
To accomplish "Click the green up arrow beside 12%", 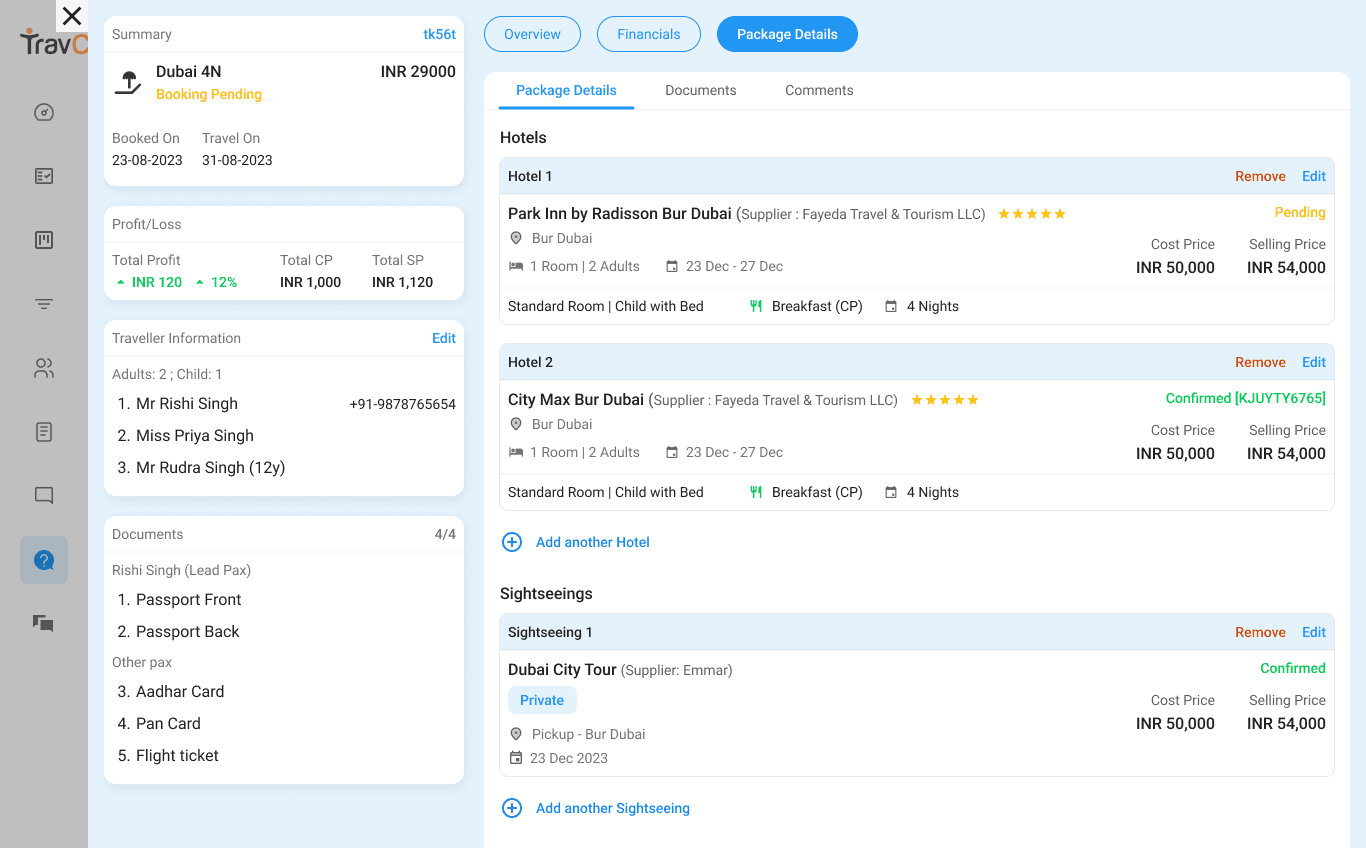I will [200, 283].
